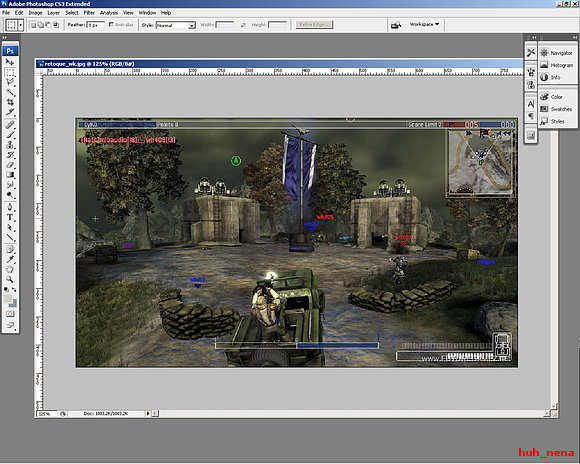Click the Photoshop Ps logo in toolbox
The image size is (580, 464).
click(x=10, y=51)
